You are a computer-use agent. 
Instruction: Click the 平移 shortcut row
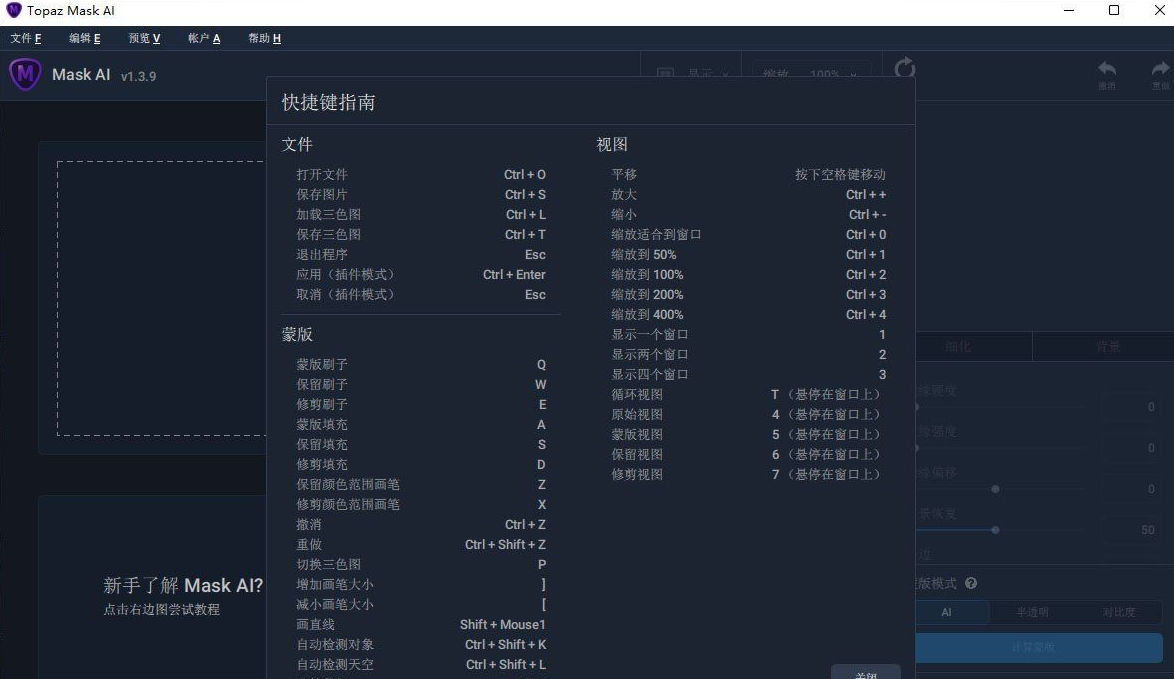point(749,174)
